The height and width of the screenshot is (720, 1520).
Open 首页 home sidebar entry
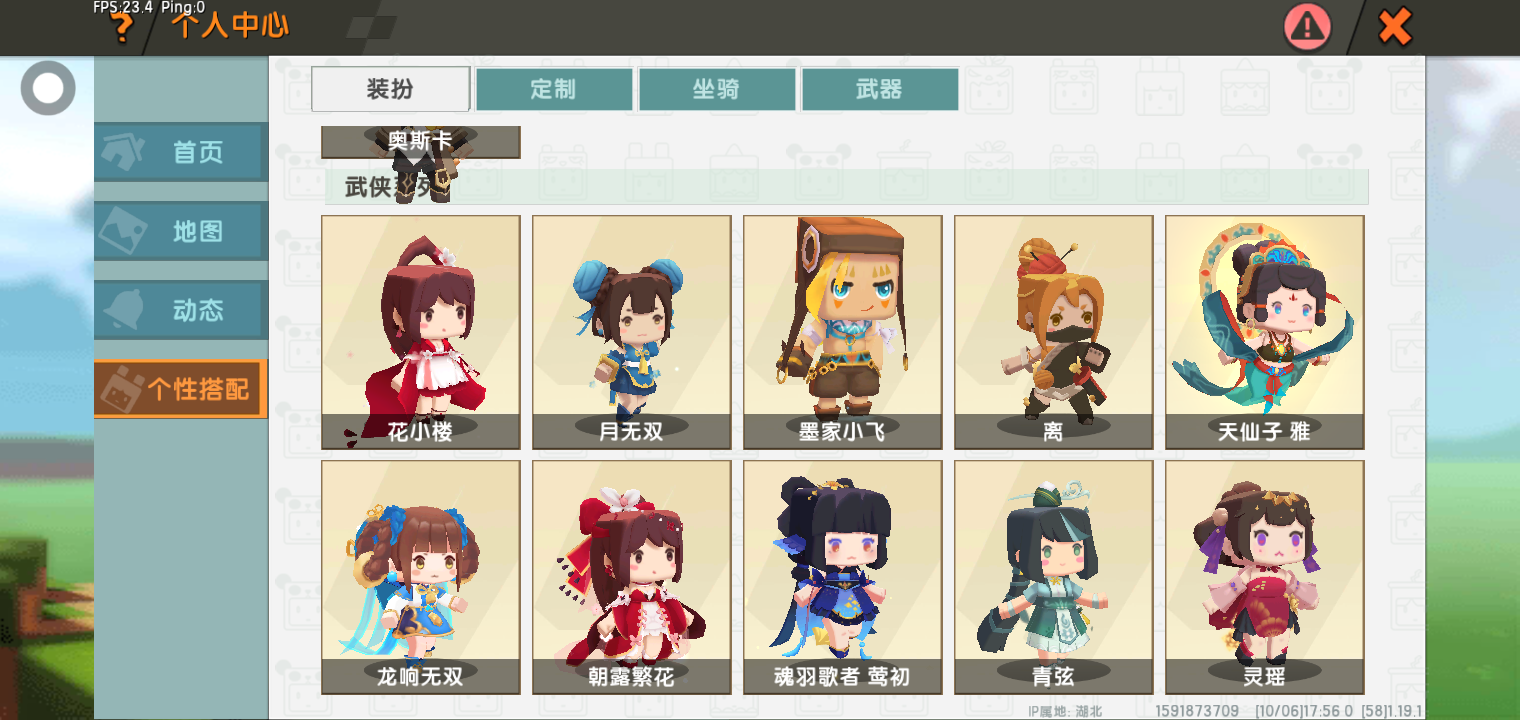click(181, 152)
